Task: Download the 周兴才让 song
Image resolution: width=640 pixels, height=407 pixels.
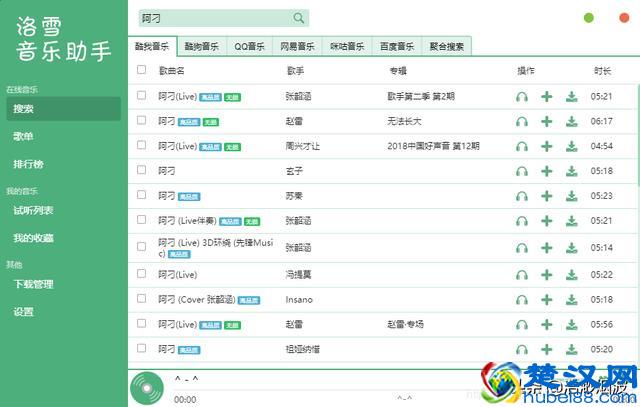Action: [571, 147]
